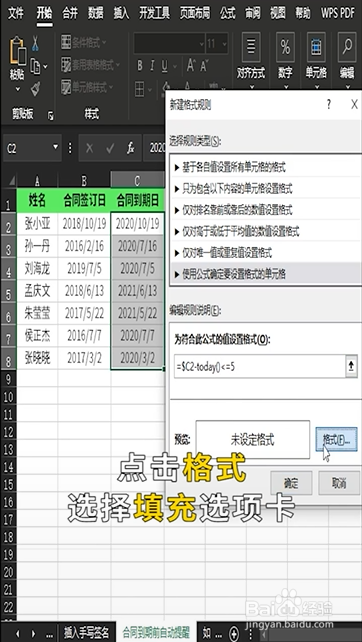This screenshot has height=642, width=362.
Task: Switch to the 合并 ribbon tab
Action: (x=70, y=13)
